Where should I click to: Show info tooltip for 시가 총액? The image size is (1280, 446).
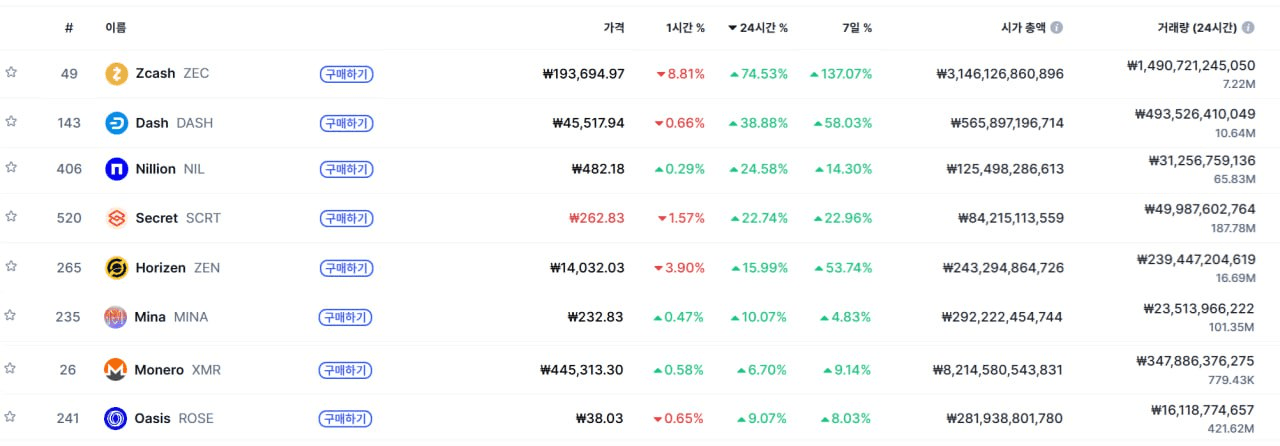[x=1057, y=28]
